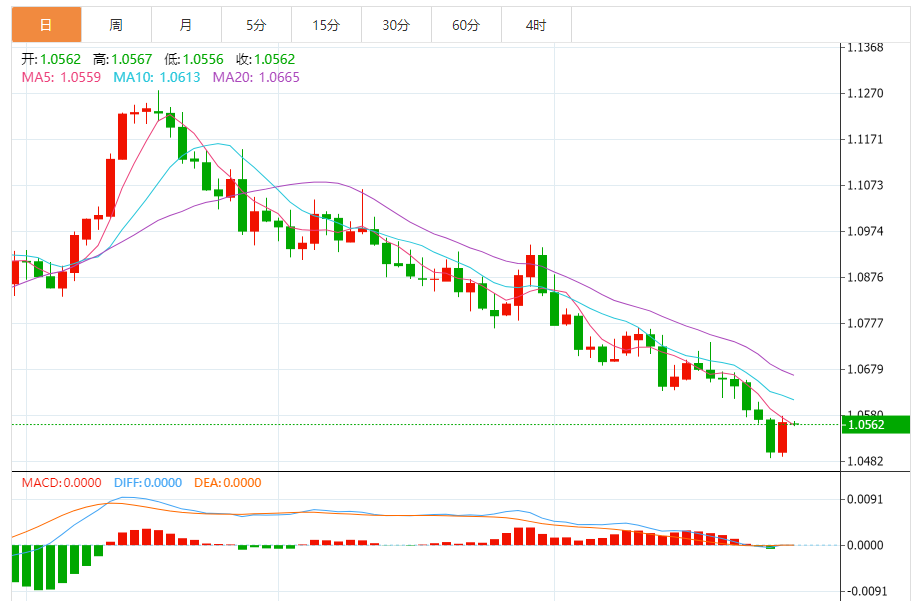Click the 1.0679 price axis label
This screenshot has height=601, width=921.
tap(865, 370)
